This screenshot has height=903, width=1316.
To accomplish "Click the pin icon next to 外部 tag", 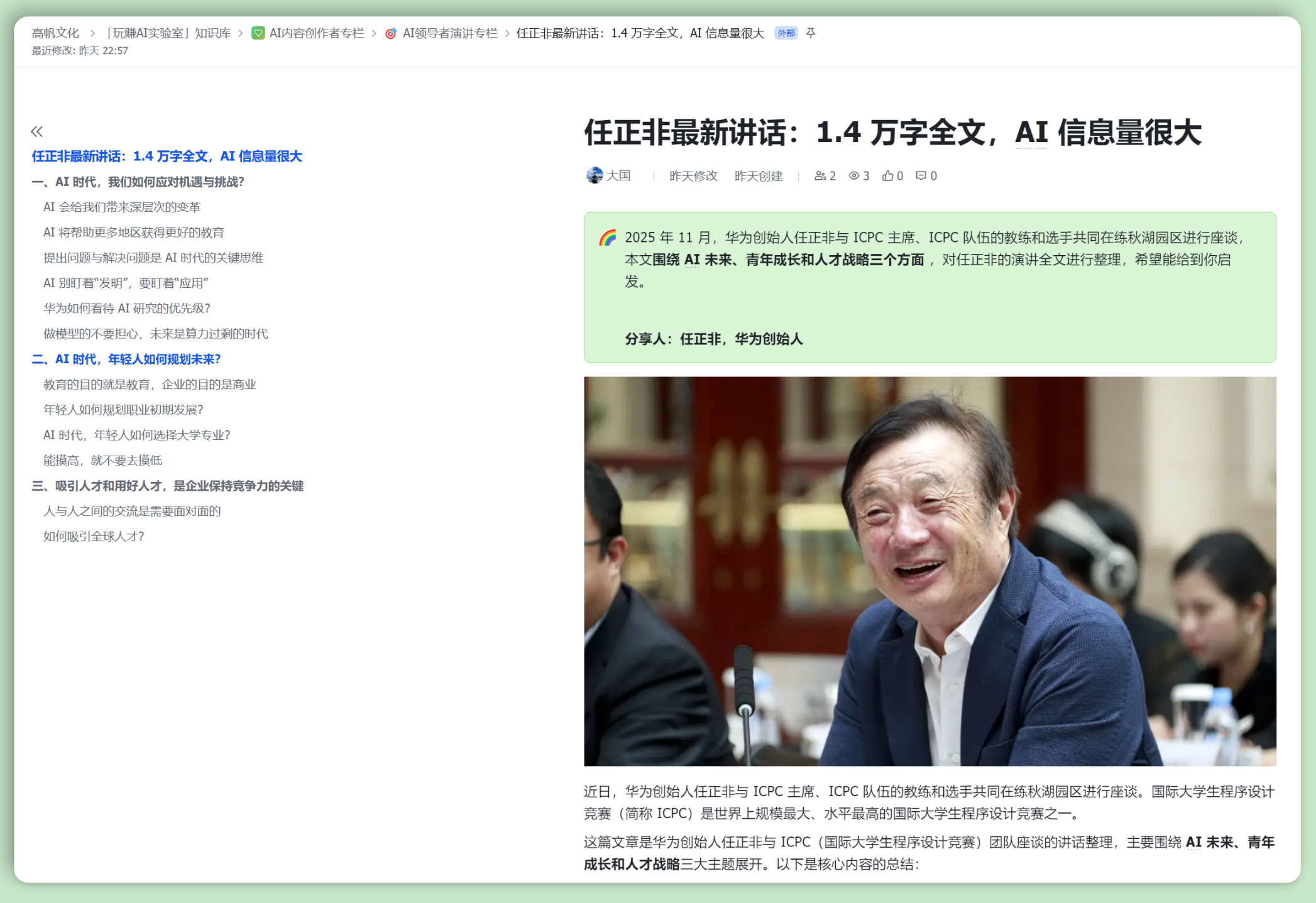I will [811, 33].
